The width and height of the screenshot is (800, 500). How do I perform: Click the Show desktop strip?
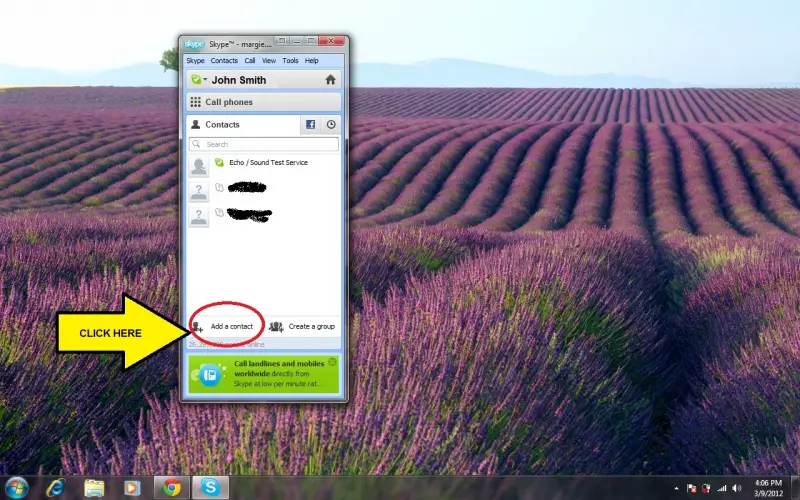(795, 488)
